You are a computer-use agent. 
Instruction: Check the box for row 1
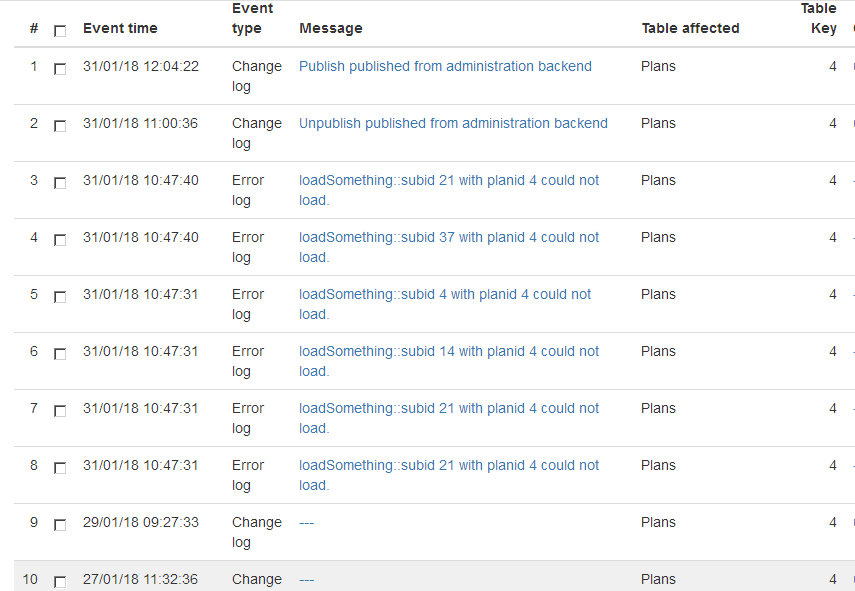(x=60, y=69)
